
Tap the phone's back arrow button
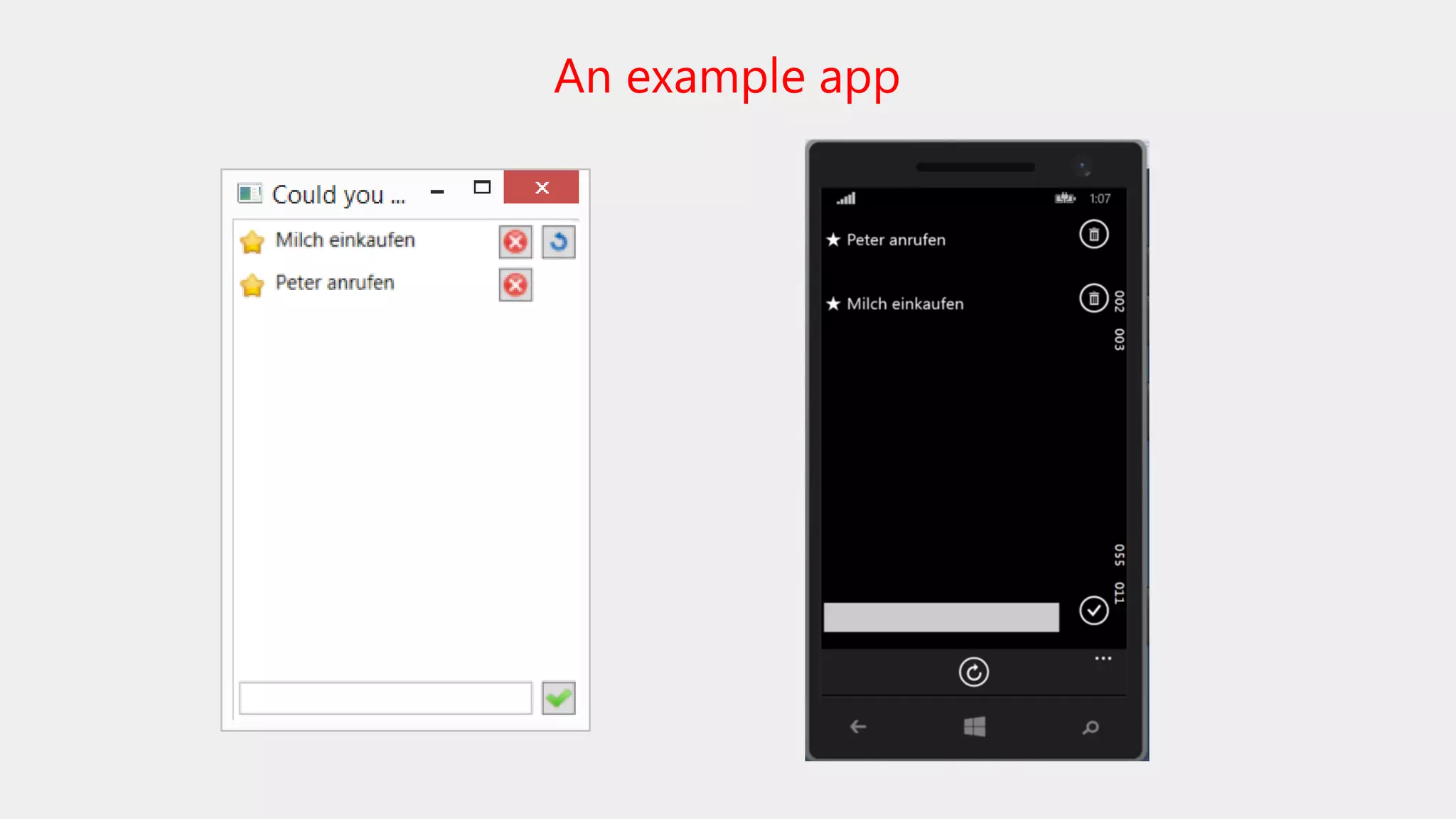pyautogui.click(x=858, y=727)
